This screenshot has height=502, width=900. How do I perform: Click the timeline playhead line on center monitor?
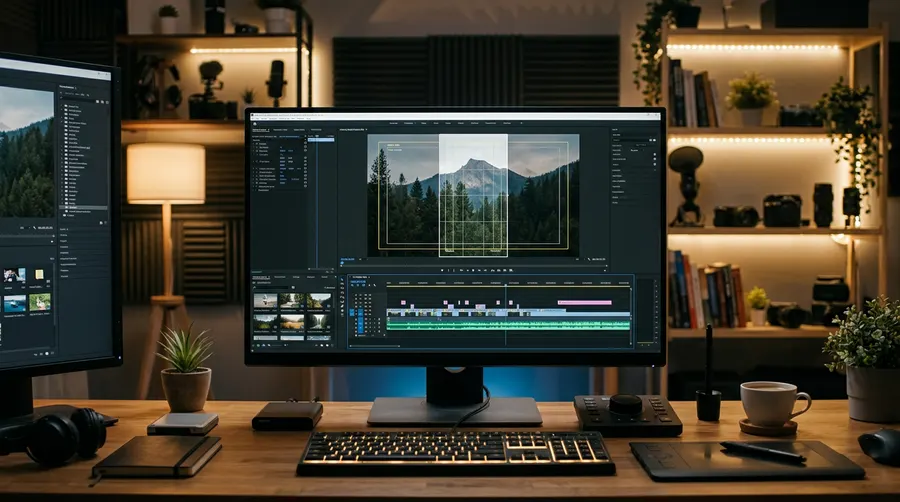click(506, 314)
